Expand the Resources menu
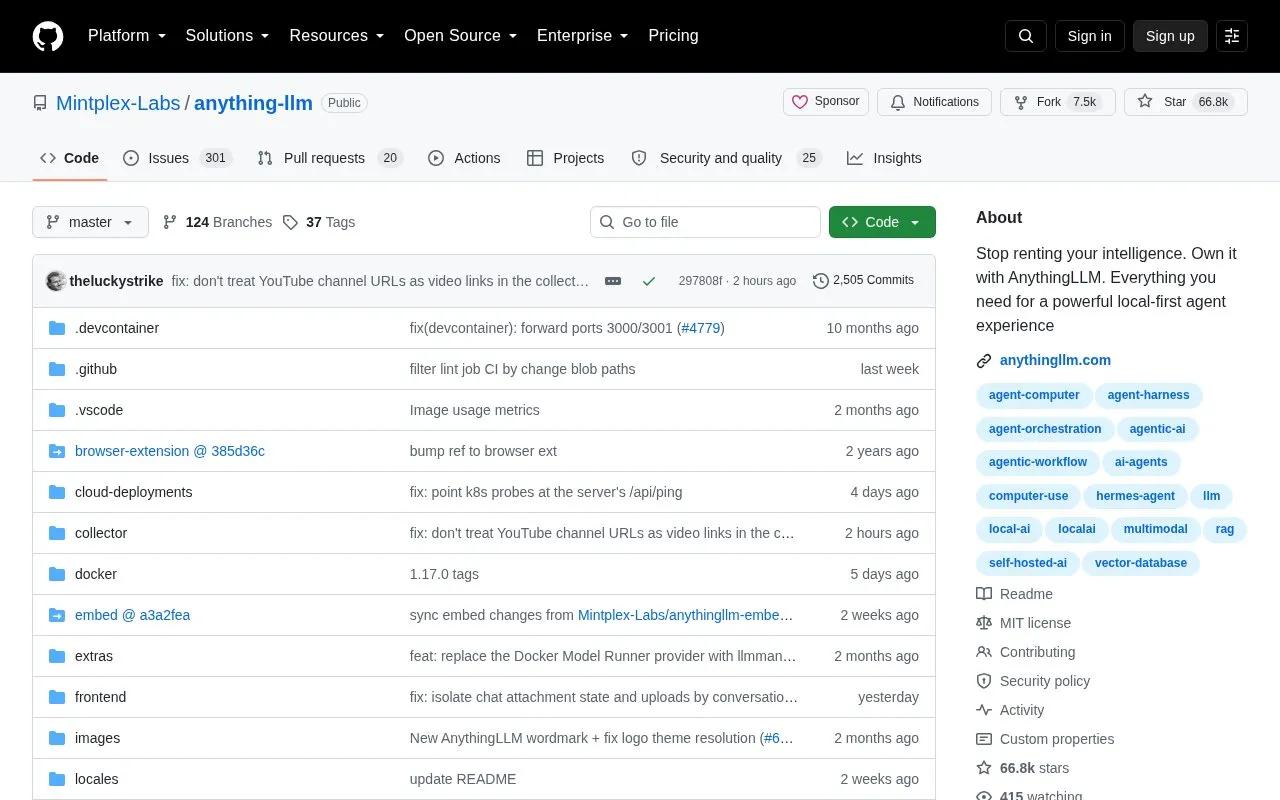 click(337, 36)
